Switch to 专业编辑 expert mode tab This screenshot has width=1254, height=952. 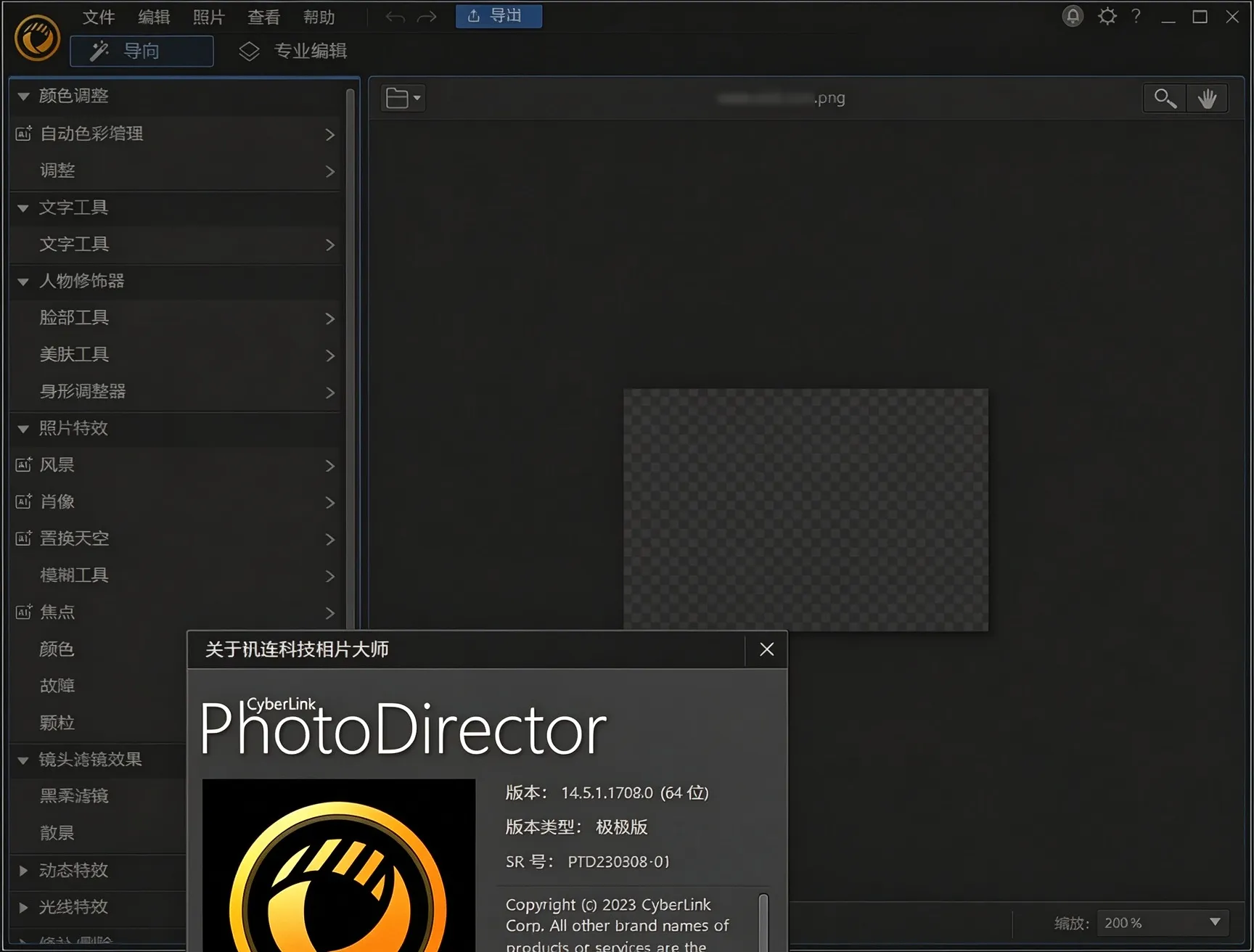point(293,51)
